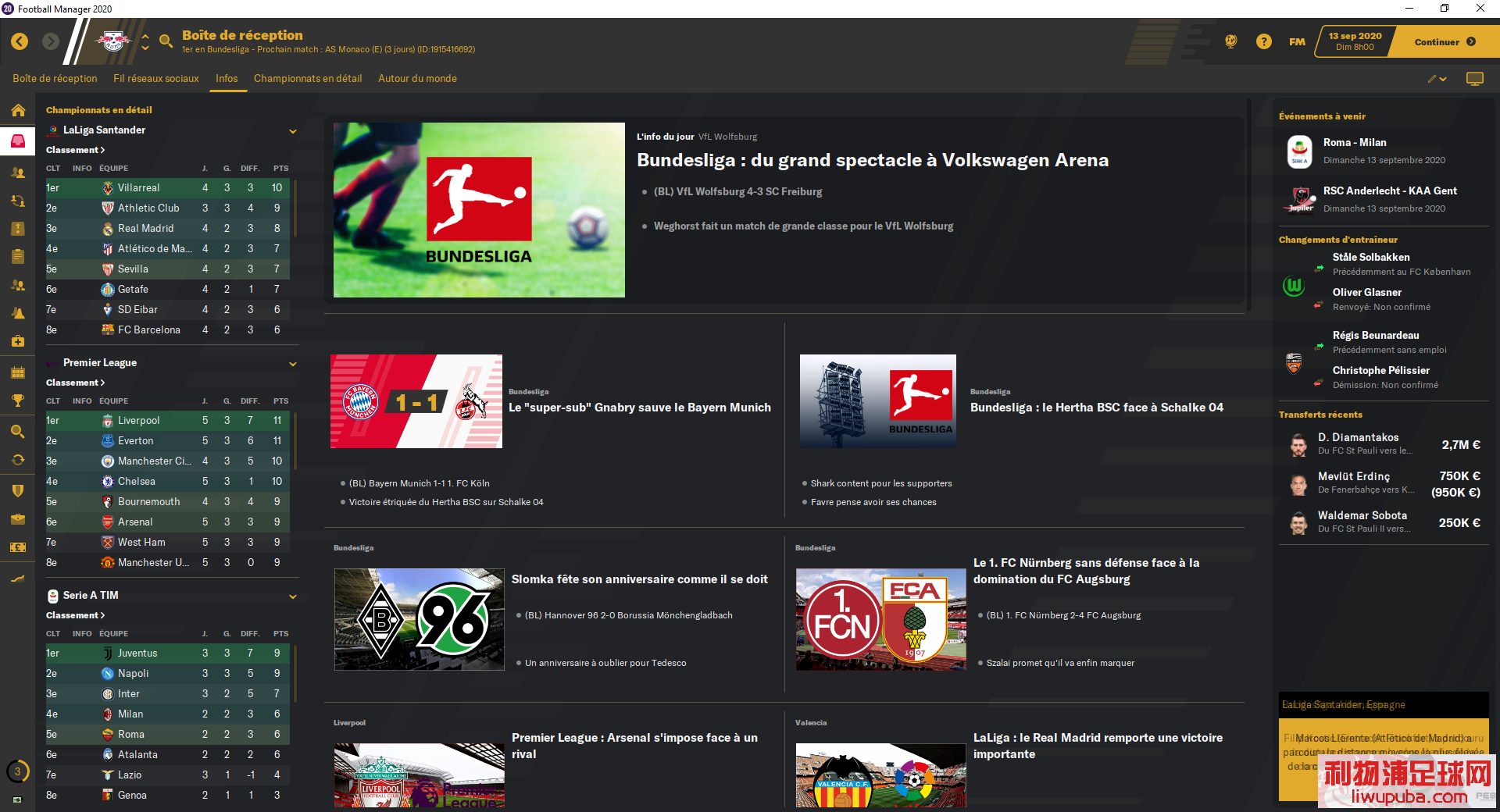1500x812 pixels.
Task: Open the Finances banknote icon in sidebar
Action: (18, 547)
